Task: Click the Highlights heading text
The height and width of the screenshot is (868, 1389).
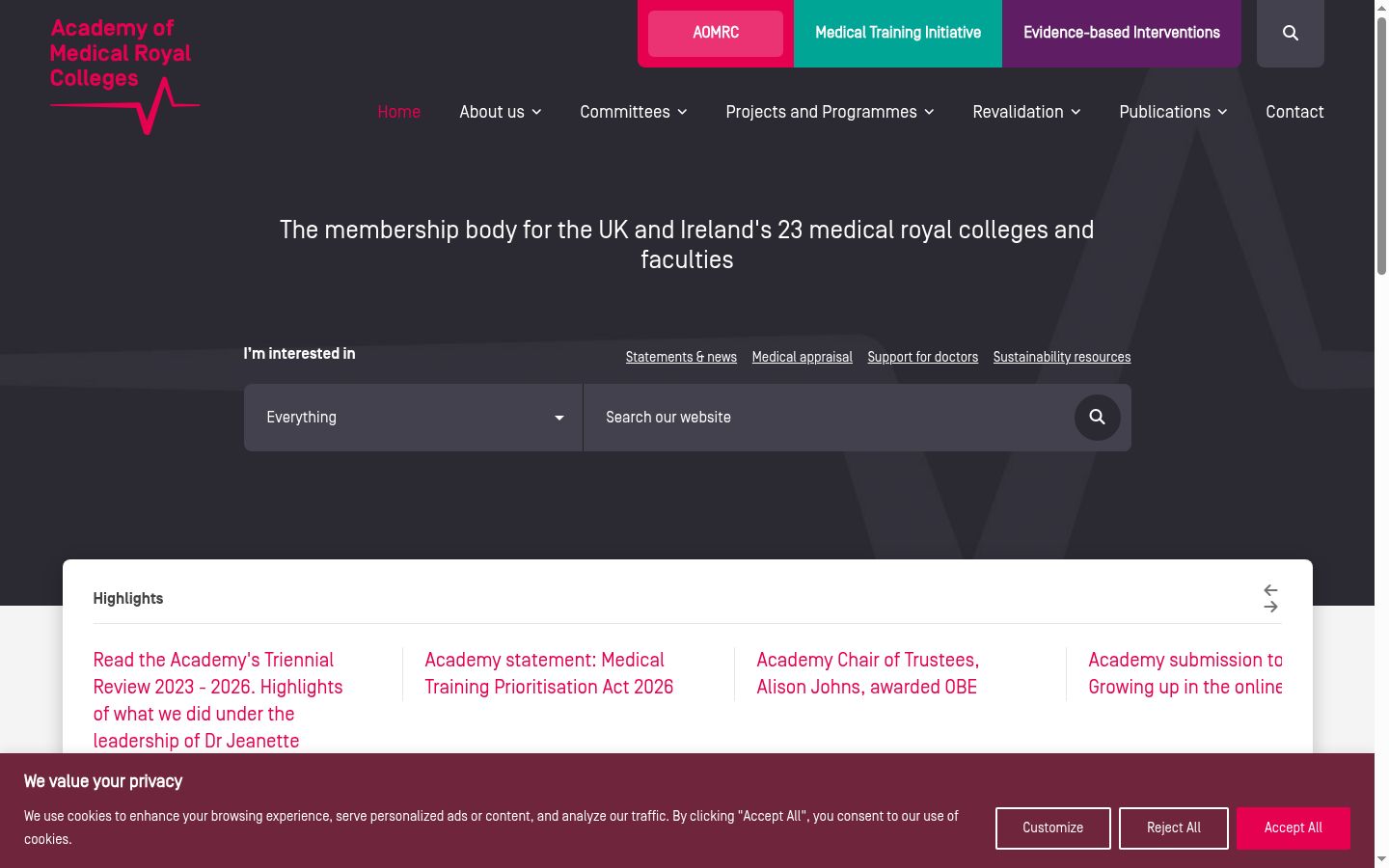Action: coord(128,599)
